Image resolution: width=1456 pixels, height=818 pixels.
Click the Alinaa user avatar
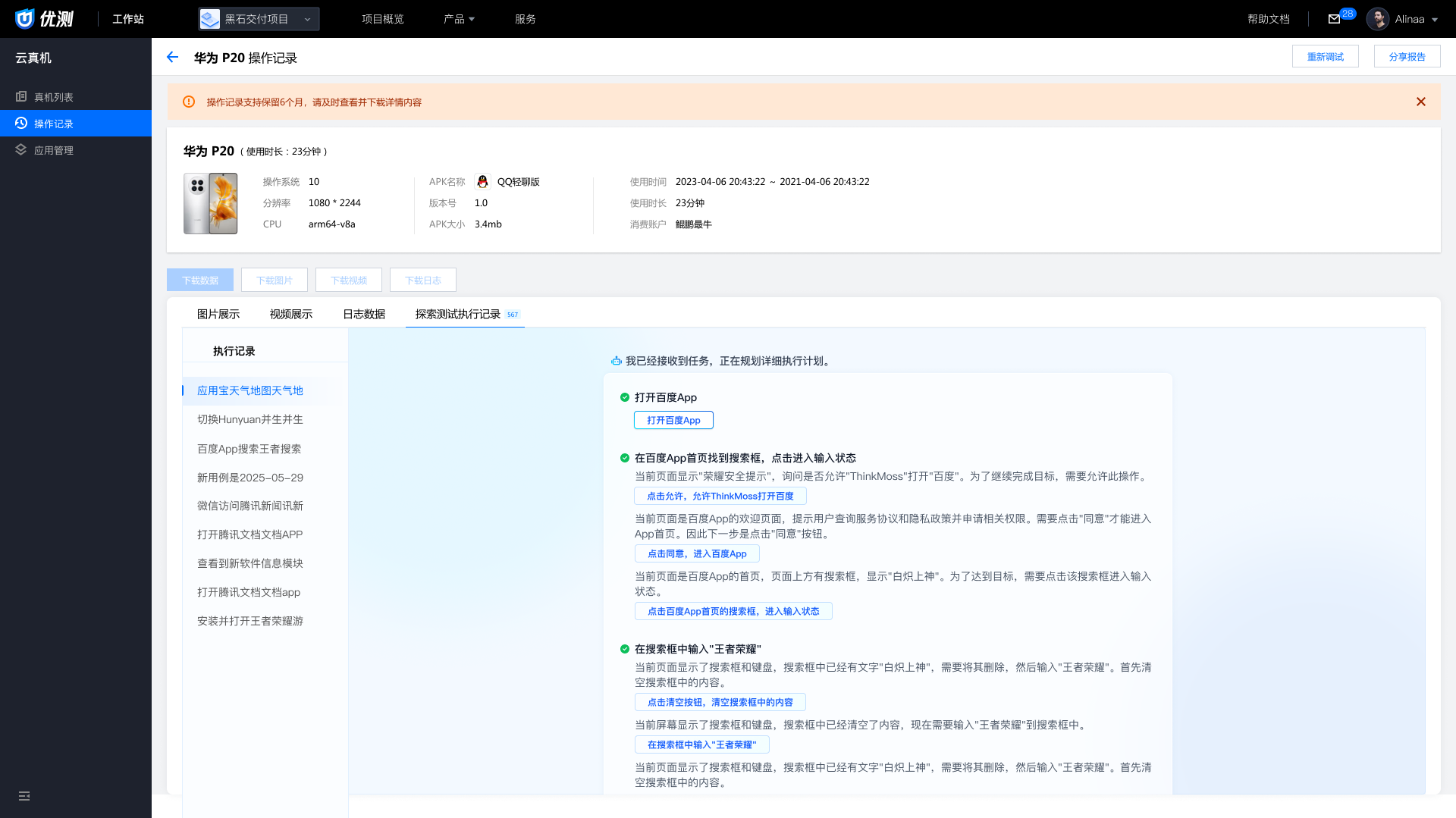tap(1377, 19)
